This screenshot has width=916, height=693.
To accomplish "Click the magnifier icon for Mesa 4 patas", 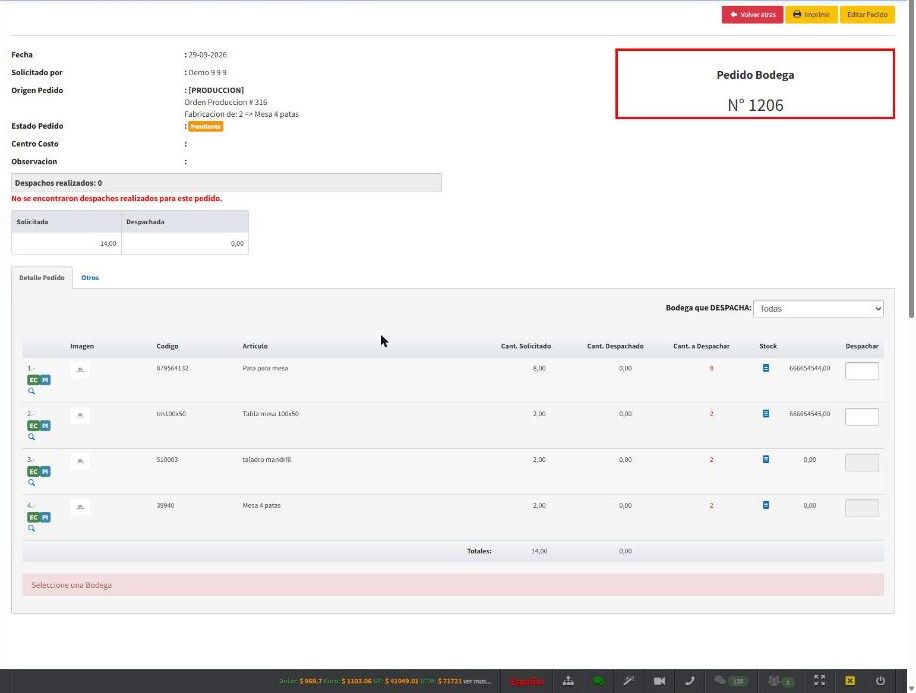I will 32,528.
